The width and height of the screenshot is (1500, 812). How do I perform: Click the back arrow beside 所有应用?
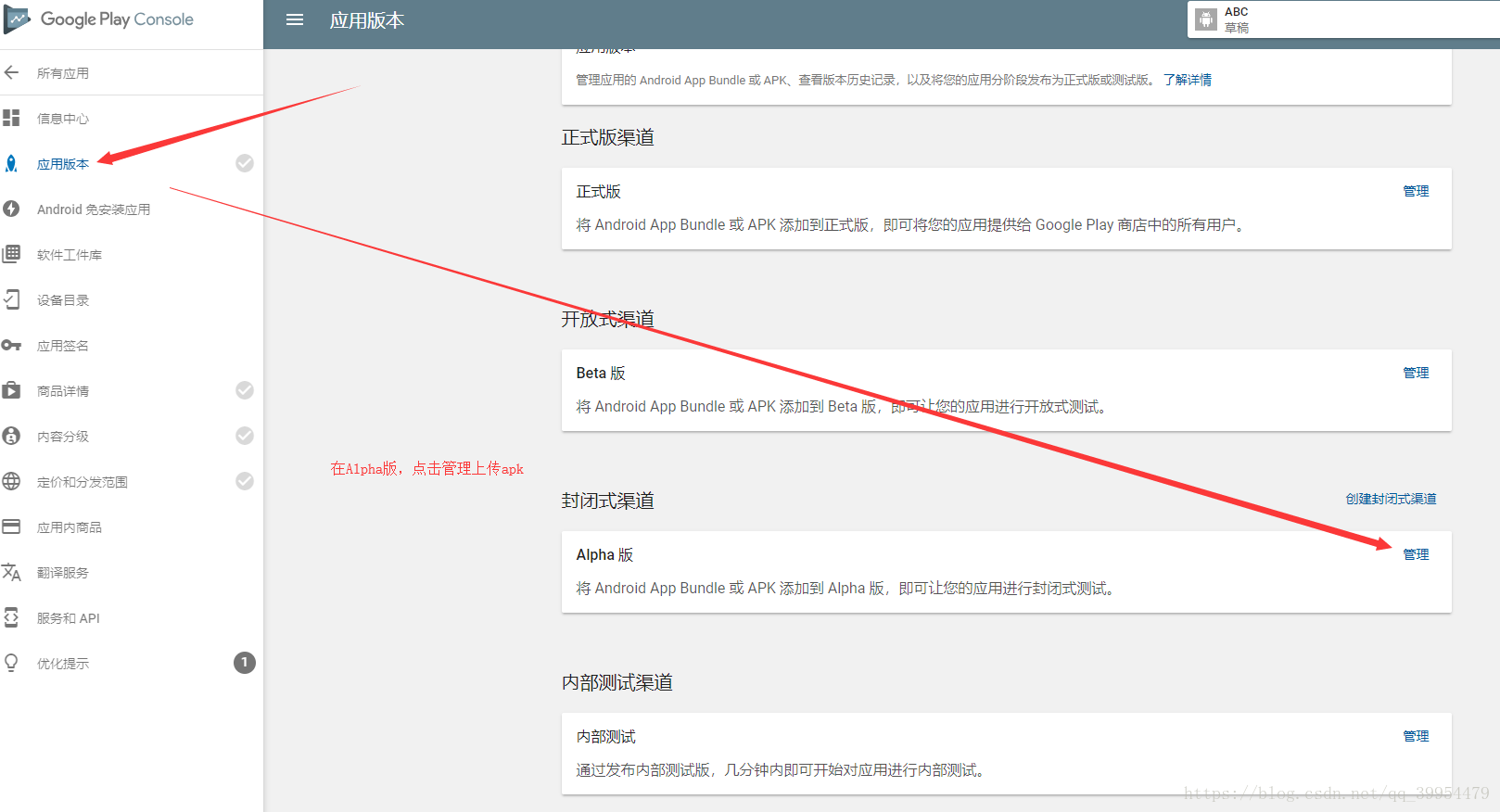pos(11,72)
